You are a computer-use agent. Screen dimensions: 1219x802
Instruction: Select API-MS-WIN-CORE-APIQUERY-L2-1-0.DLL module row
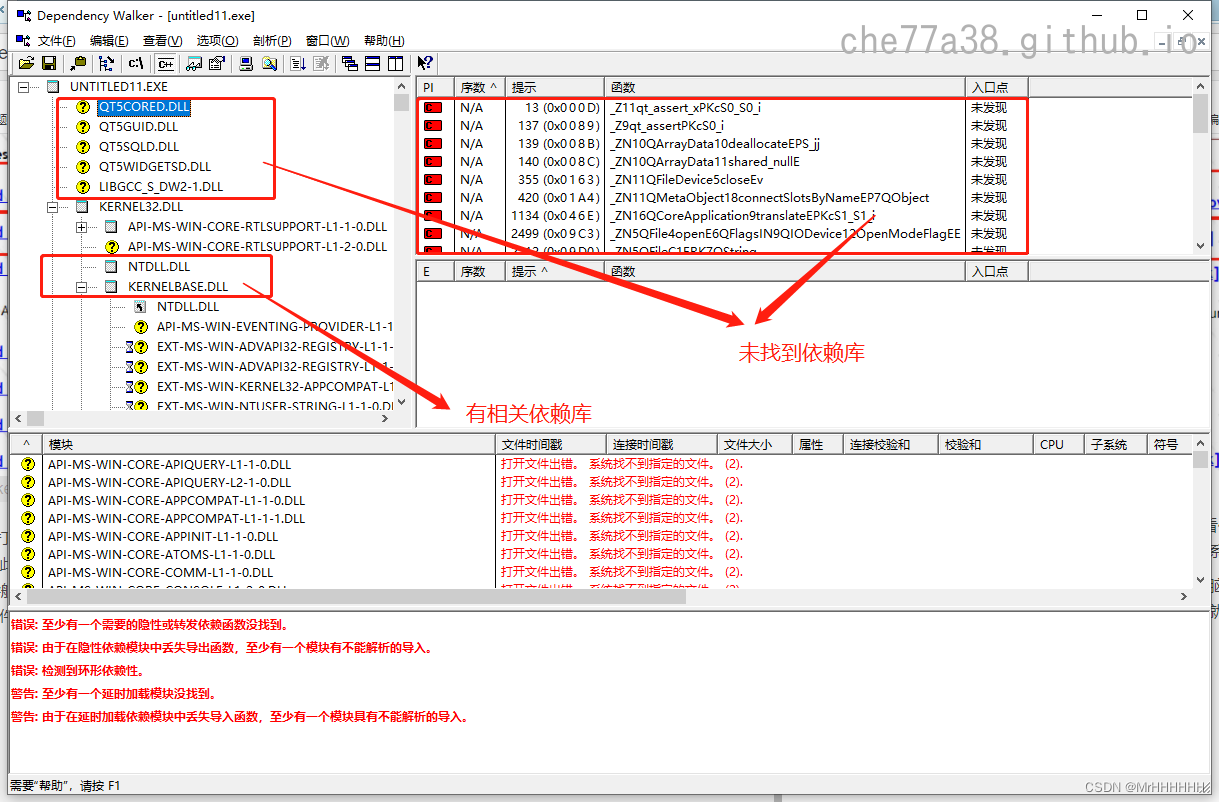pos(600,483)
